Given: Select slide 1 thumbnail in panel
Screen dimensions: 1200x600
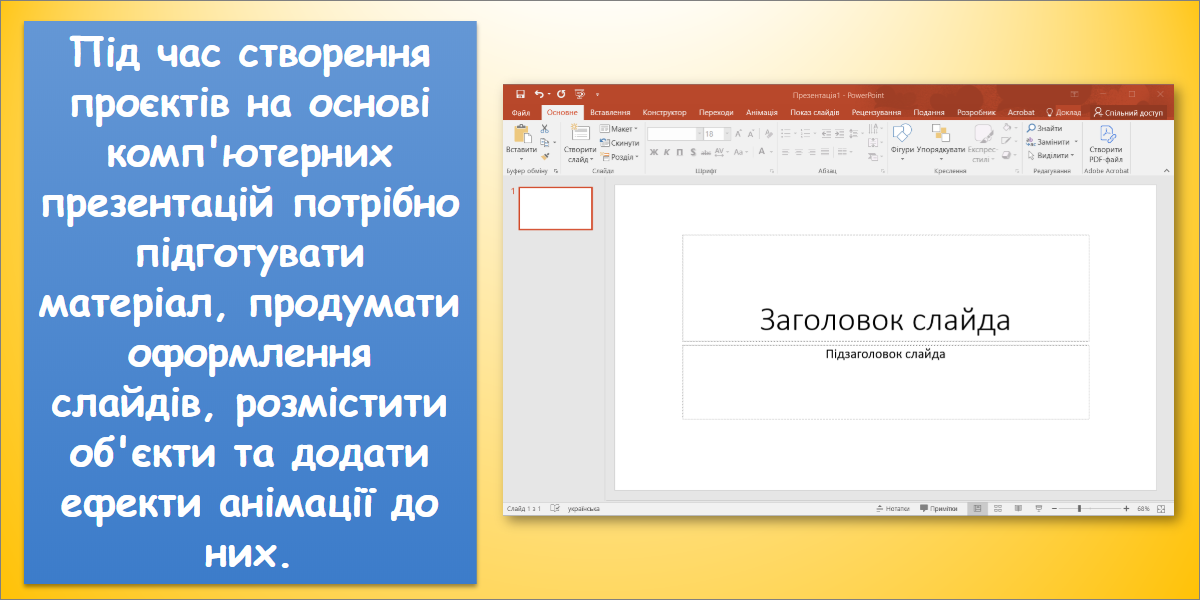Looking at the screenshot, I should pyautogui.click(x=555, y=208).
